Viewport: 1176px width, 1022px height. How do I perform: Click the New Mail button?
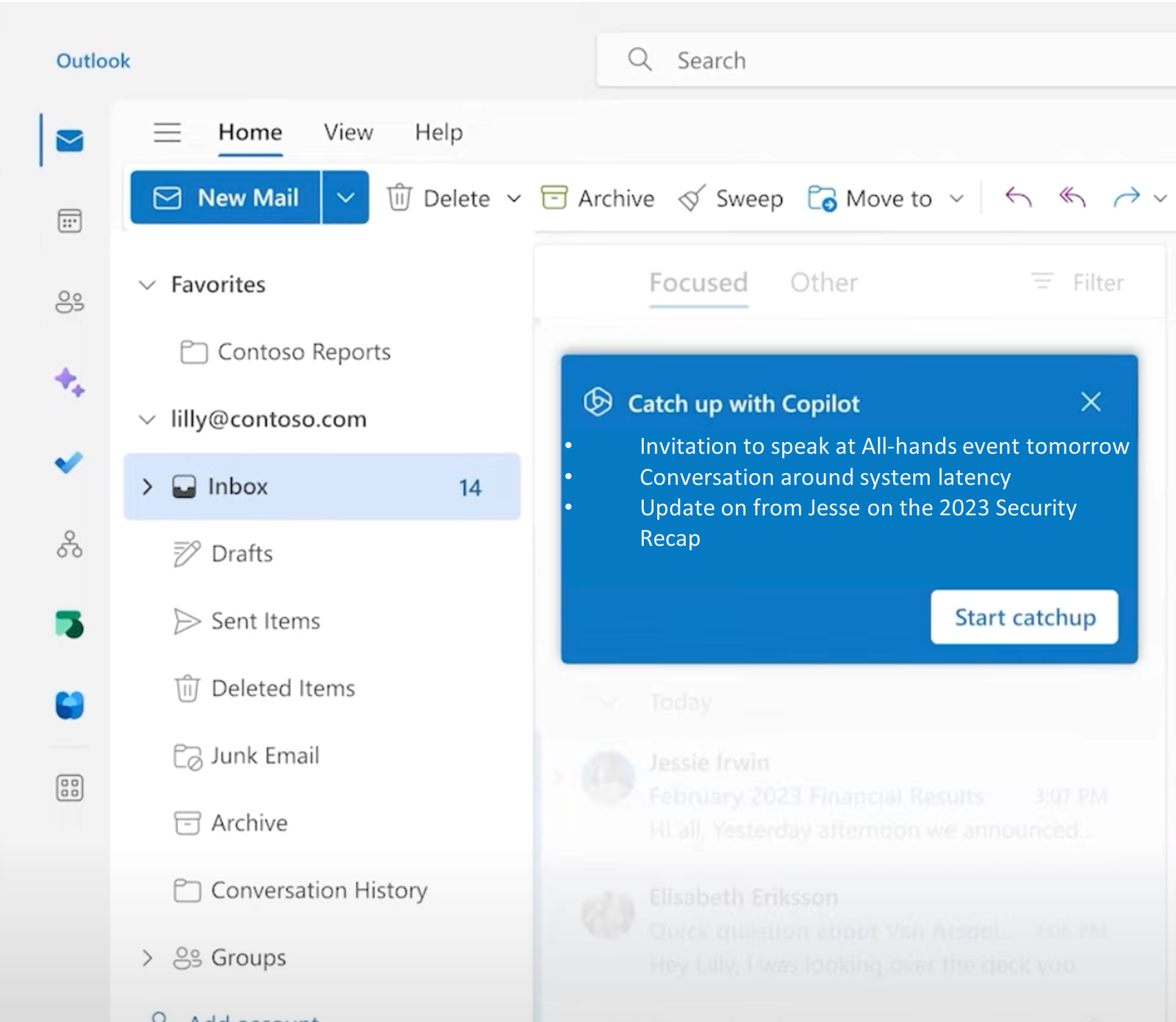(x=226, y=198)
